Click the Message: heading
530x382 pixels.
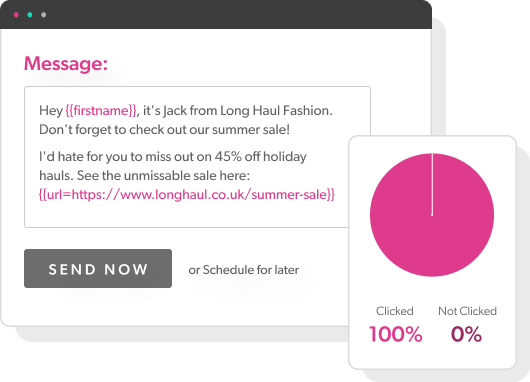pos(66,63)
